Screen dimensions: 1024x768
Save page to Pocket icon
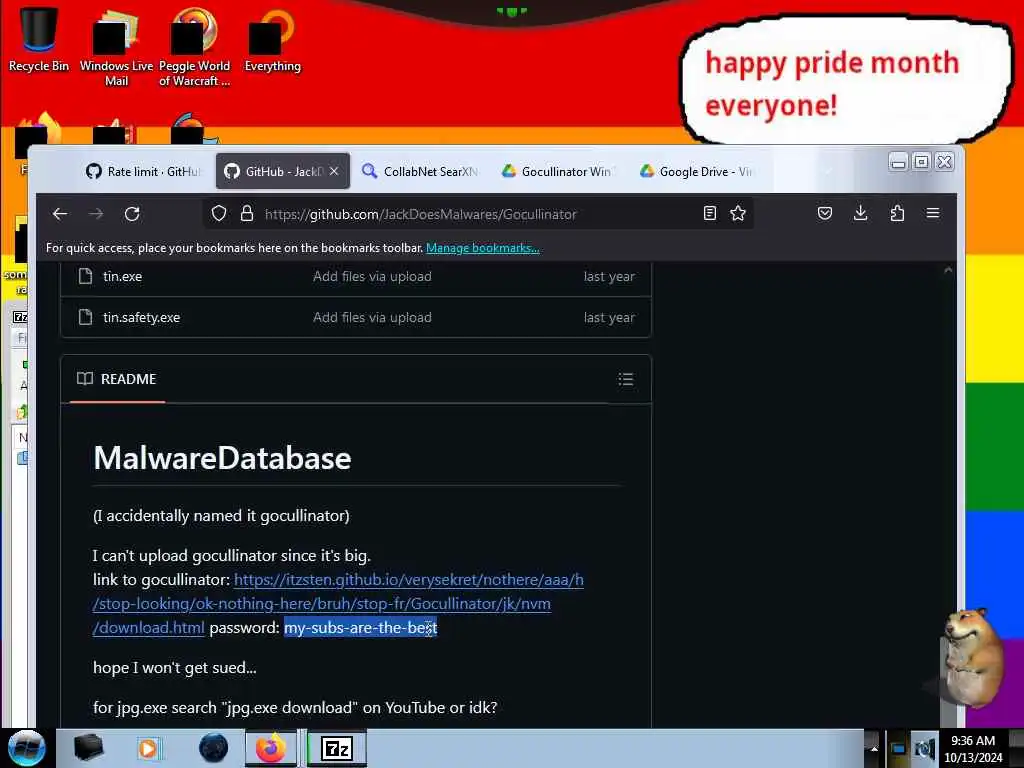[x=825, y=213]
